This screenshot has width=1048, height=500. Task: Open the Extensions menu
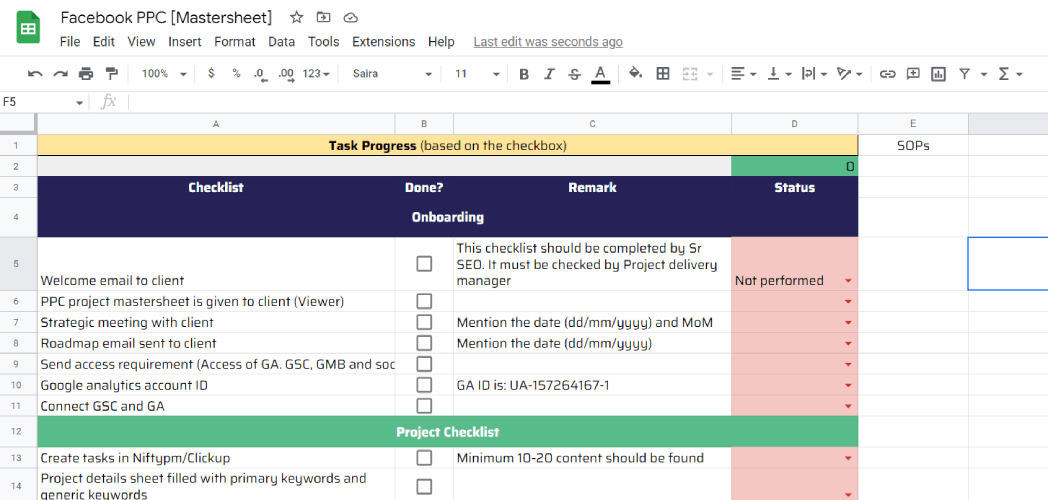[384, 41]
